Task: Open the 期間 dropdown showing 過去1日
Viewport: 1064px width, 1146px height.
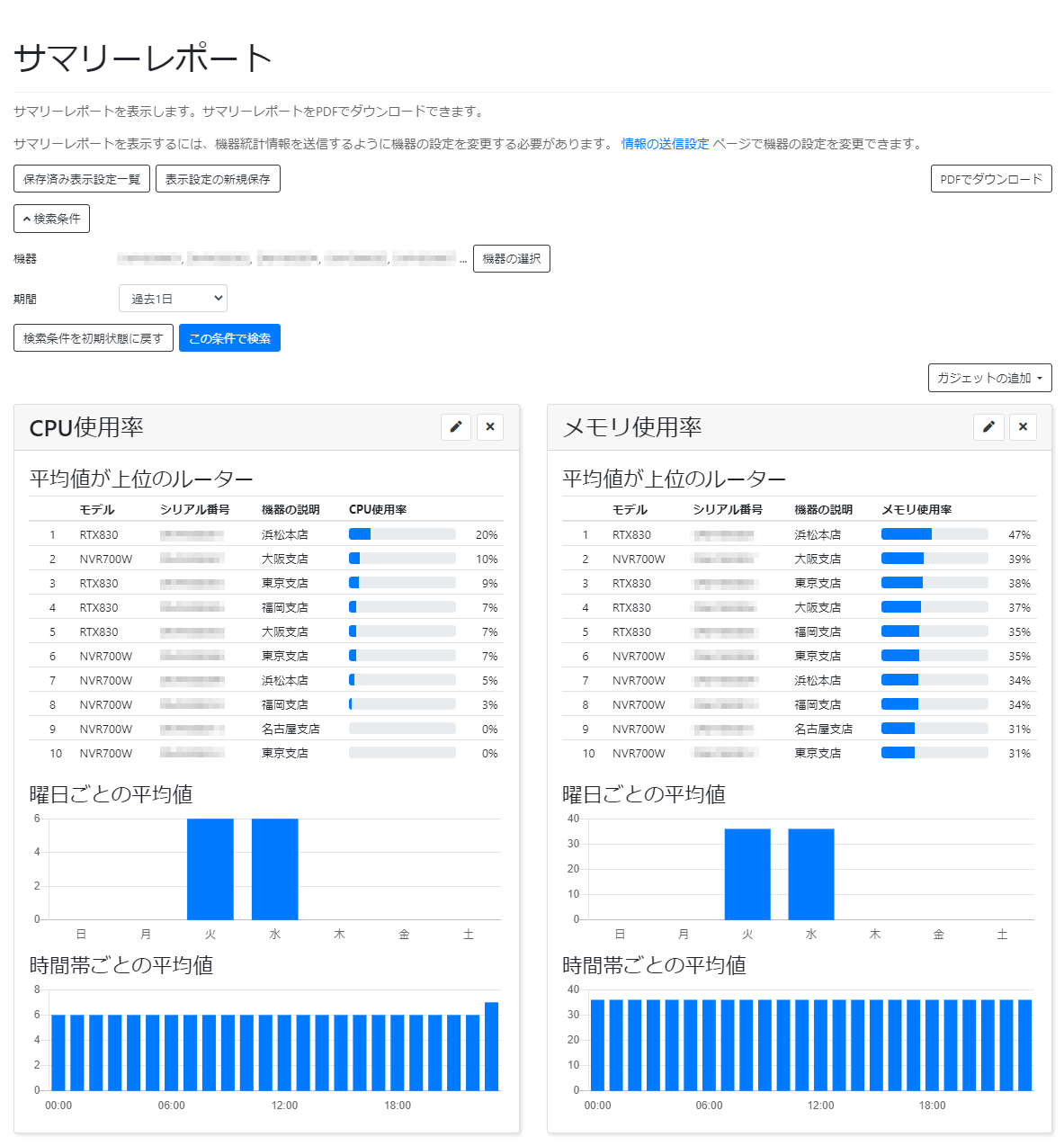Action: 173,298
